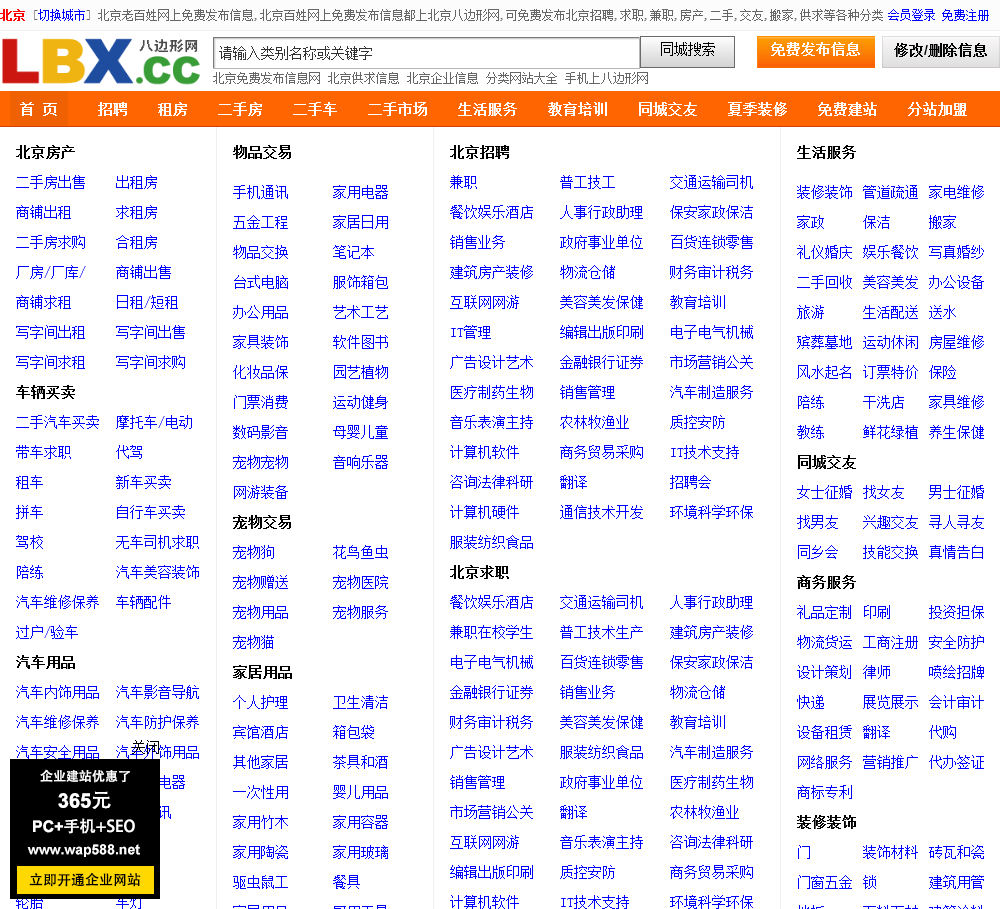This screenshot has height=909, width=1000.
Task: Click the www.wap588.net ad text
Action: 84,850
